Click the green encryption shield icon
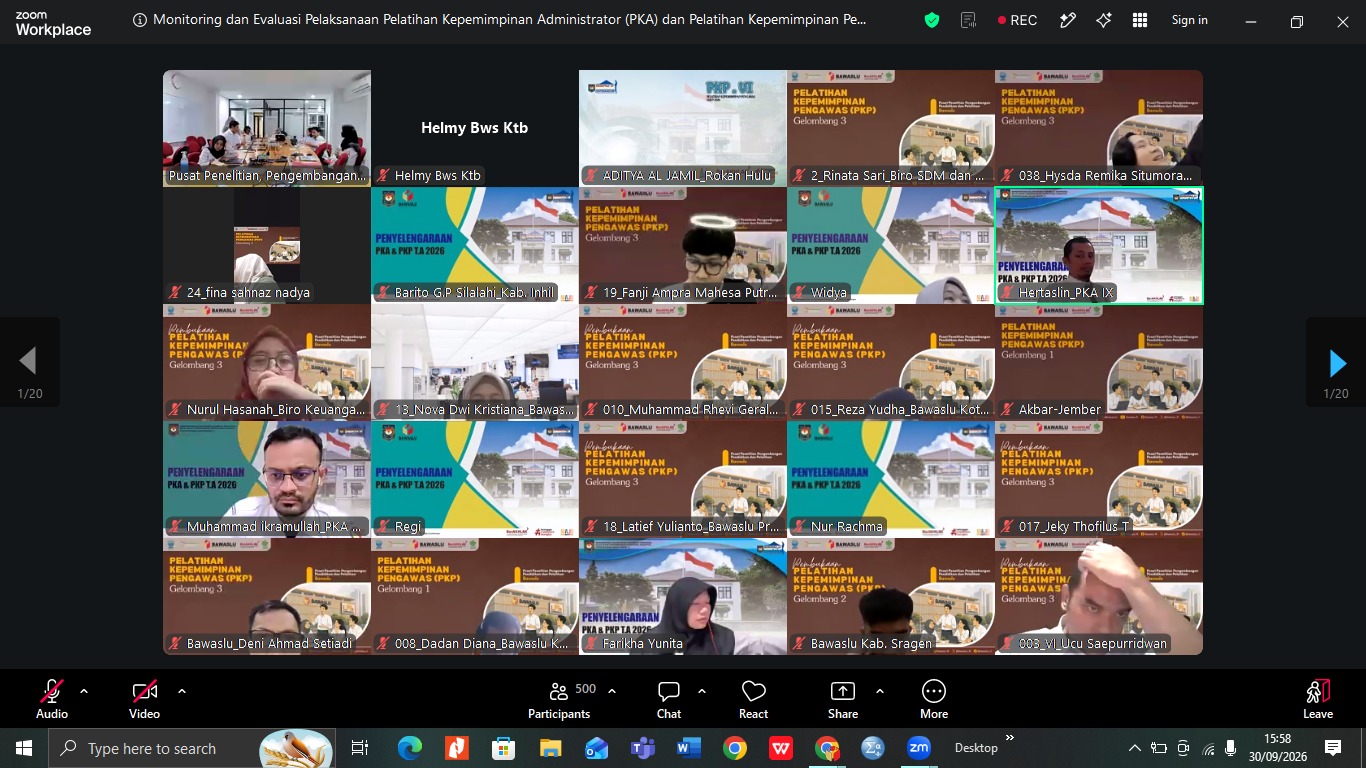 (932, 20)
